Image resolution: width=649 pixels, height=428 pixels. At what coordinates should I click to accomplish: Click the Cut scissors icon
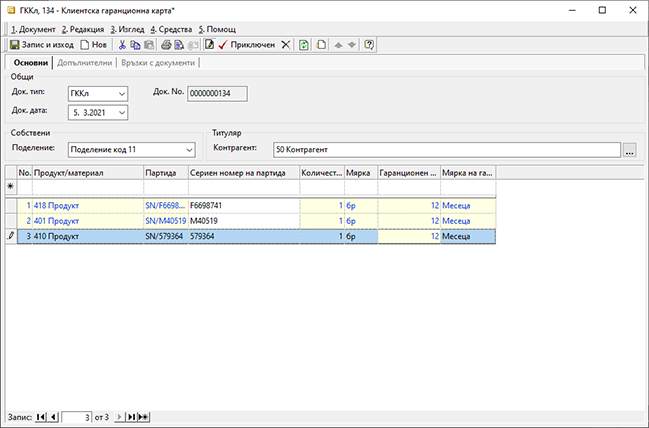click(x=122, y=45)
